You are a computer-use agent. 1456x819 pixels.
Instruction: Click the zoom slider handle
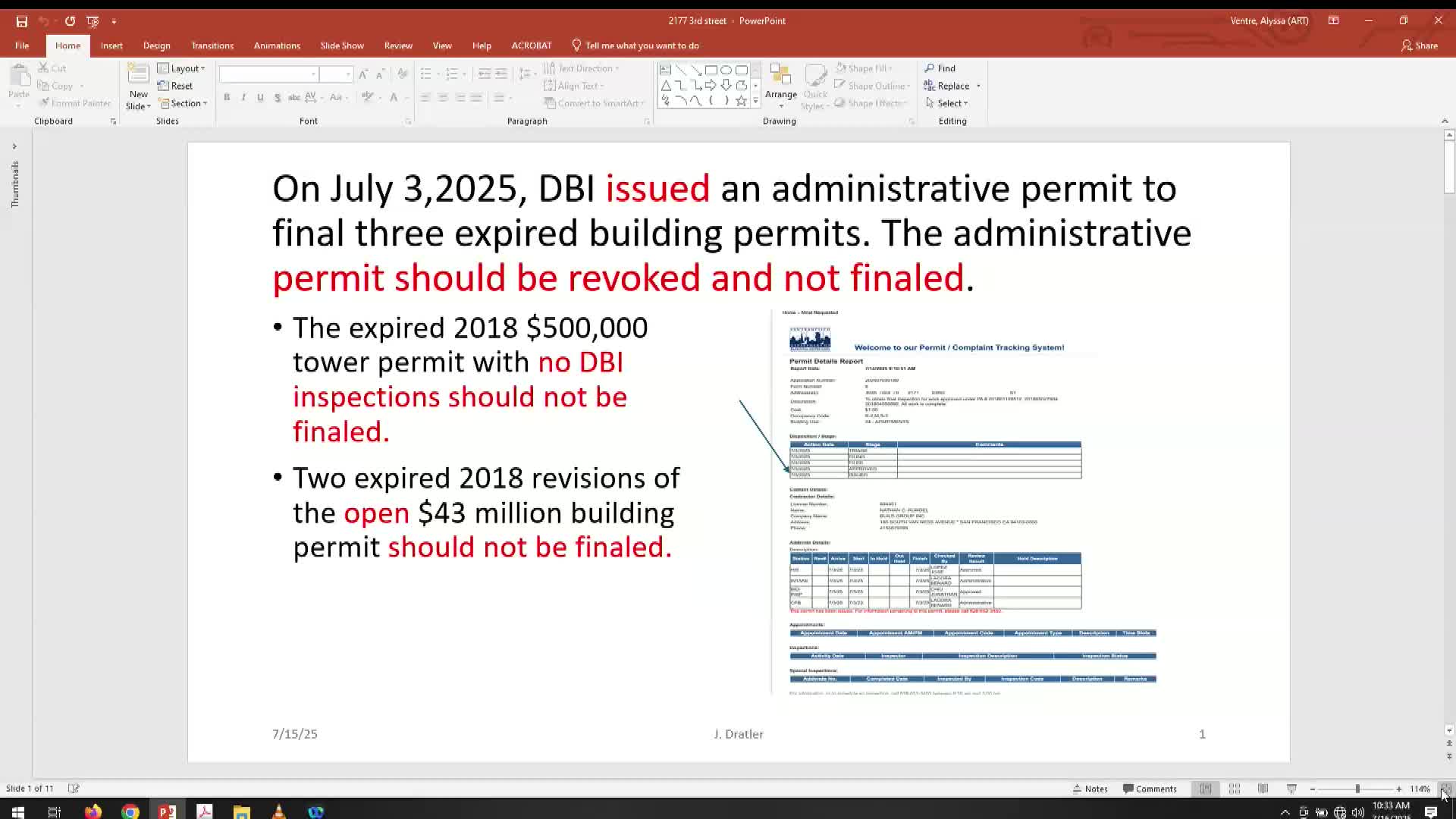1357,789
